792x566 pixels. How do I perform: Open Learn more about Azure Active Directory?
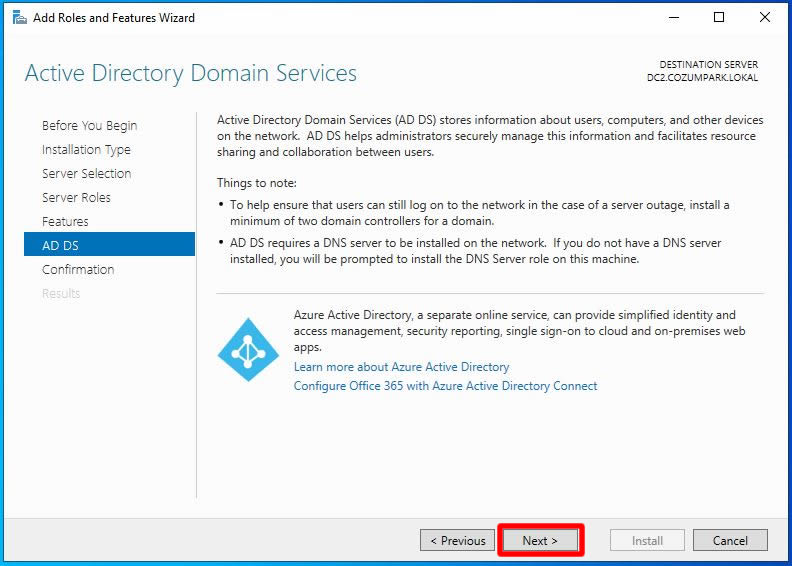[x=401, y=367]
